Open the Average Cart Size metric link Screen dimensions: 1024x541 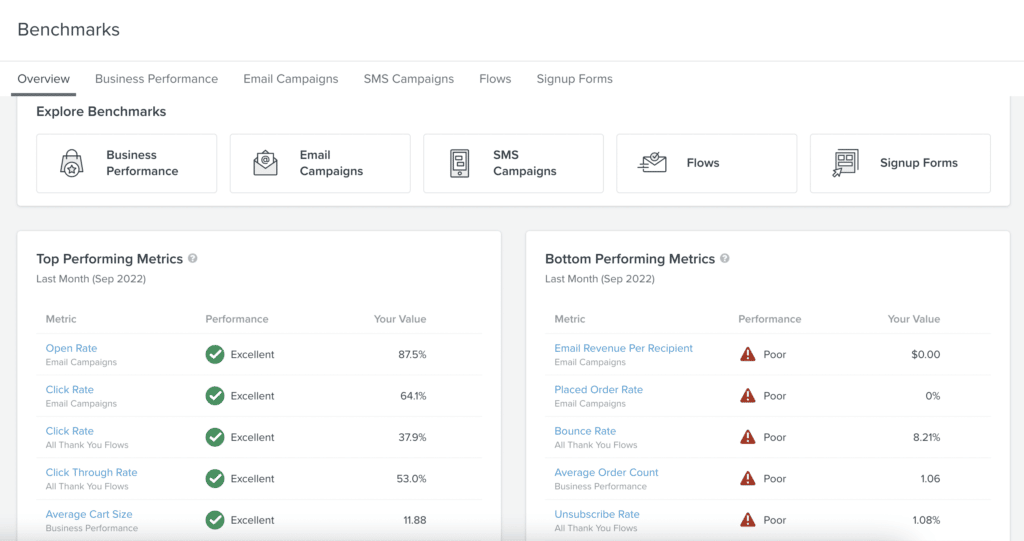coord(89,514)
